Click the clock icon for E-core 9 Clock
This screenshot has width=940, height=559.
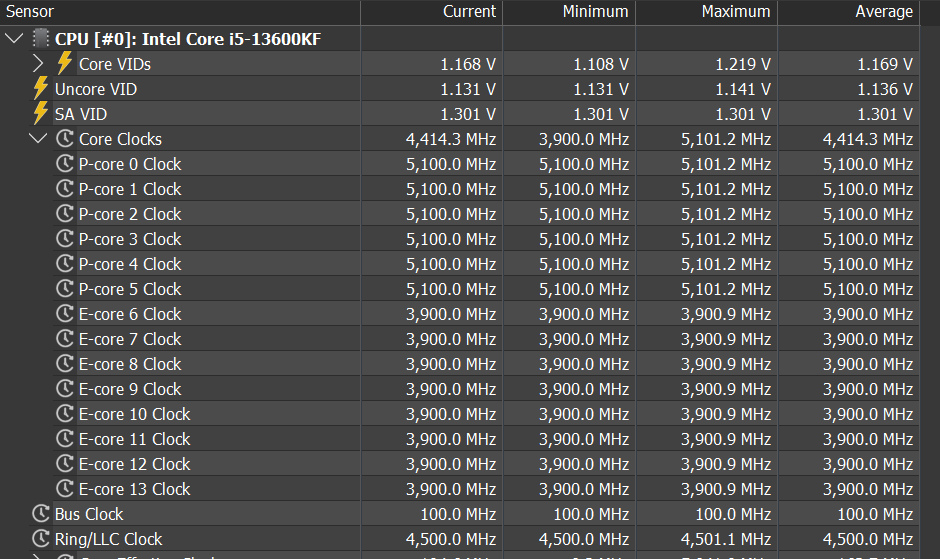coord(65,389)
